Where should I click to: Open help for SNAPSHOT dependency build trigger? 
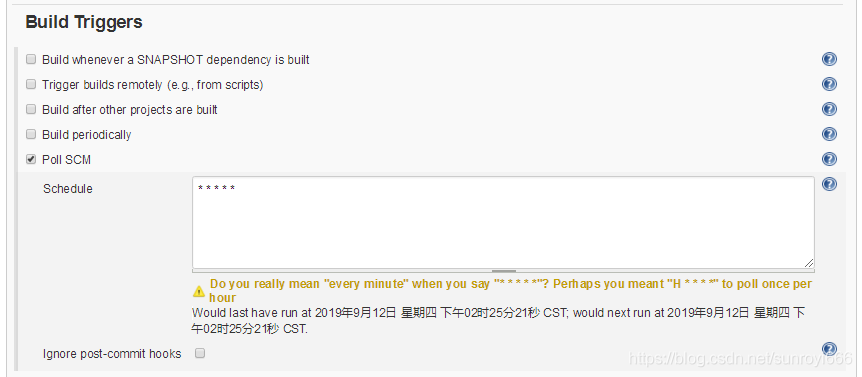829,59
